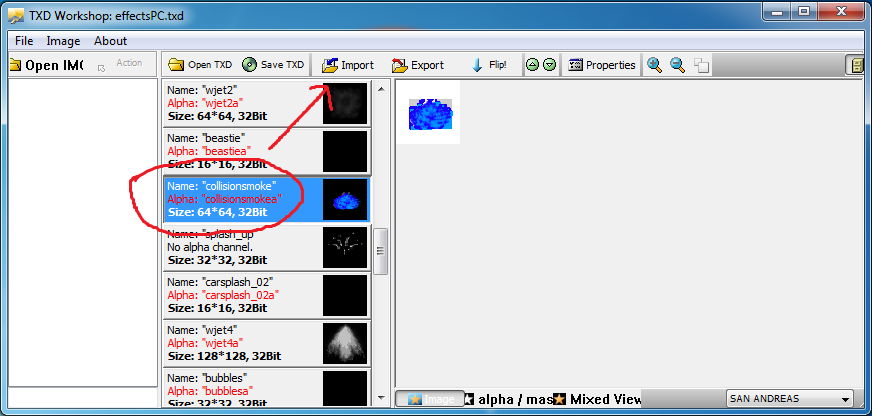
Task: Select the splash_up texture entry
Action: pos(267,247)
